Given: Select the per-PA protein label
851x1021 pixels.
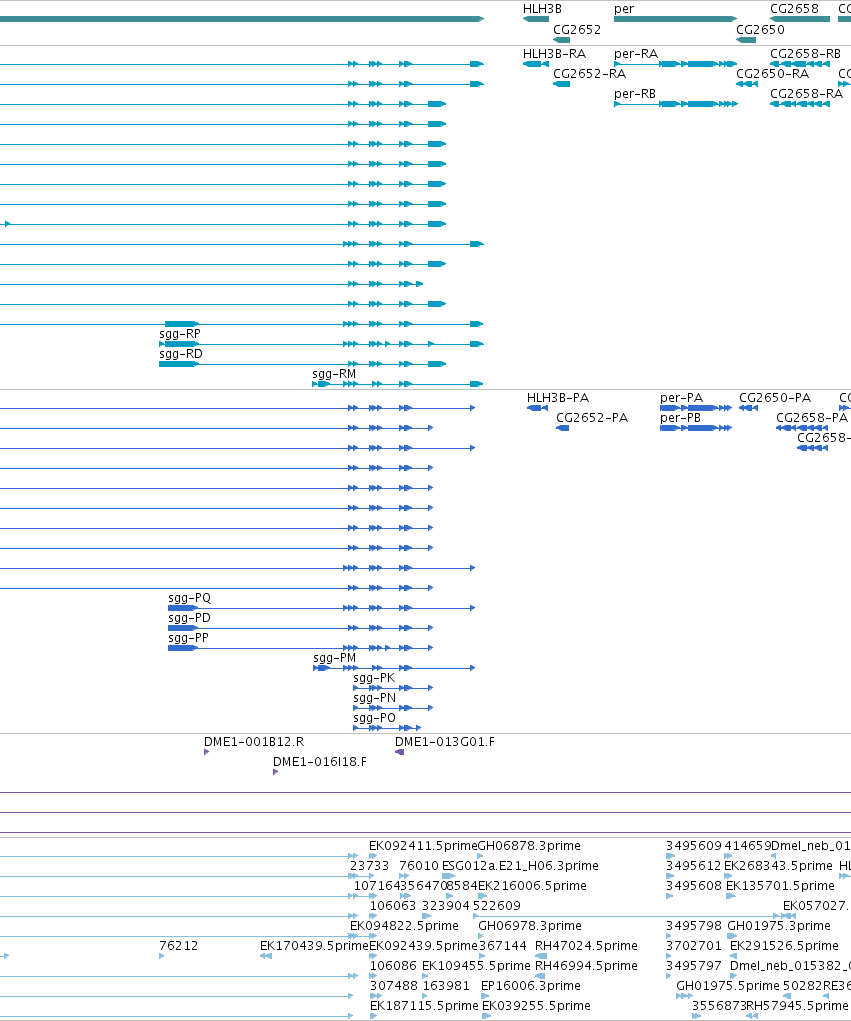Looking at the screenshot, I should tap(681, 398).
